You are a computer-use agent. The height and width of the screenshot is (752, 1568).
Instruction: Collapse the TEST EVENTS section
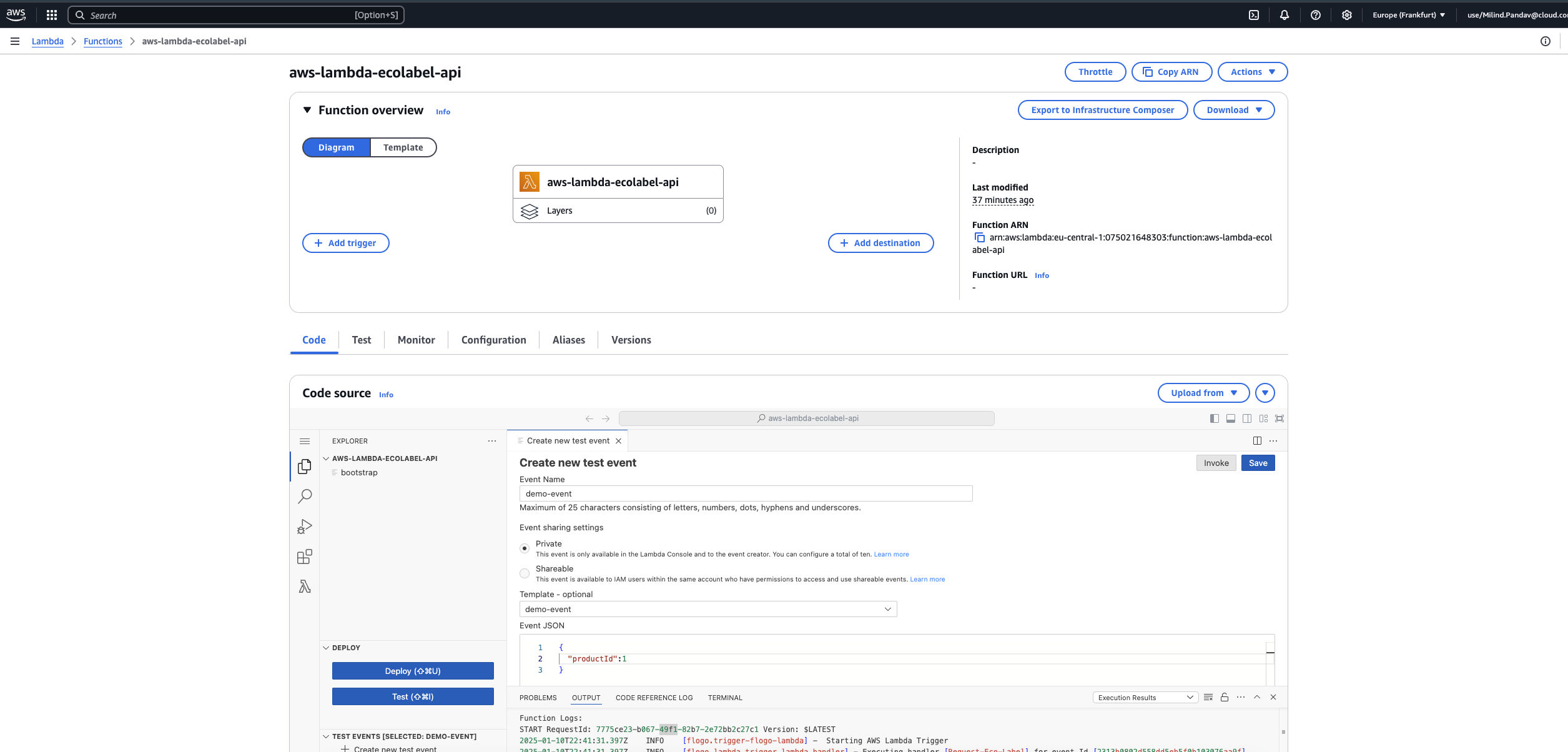[326, 736]
